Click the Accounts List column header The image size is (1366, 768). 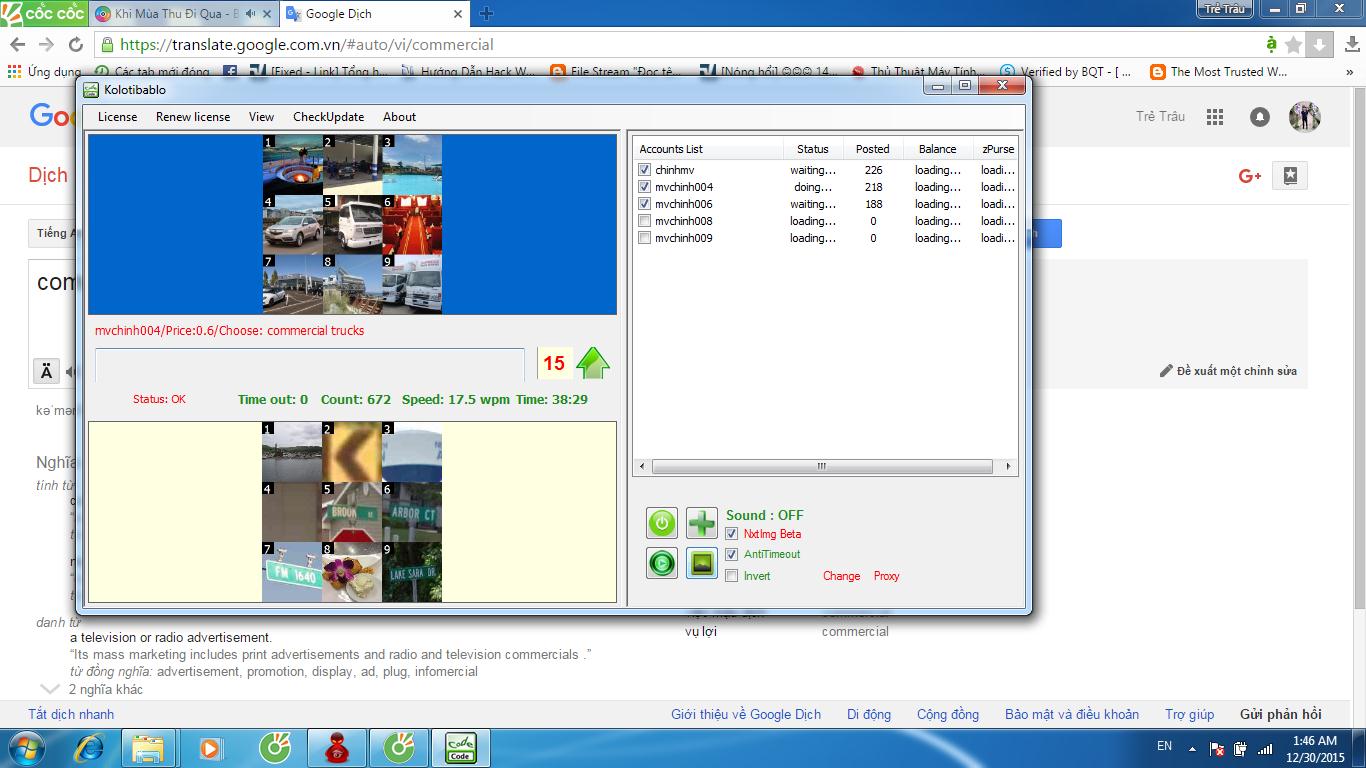coord(709,149)
